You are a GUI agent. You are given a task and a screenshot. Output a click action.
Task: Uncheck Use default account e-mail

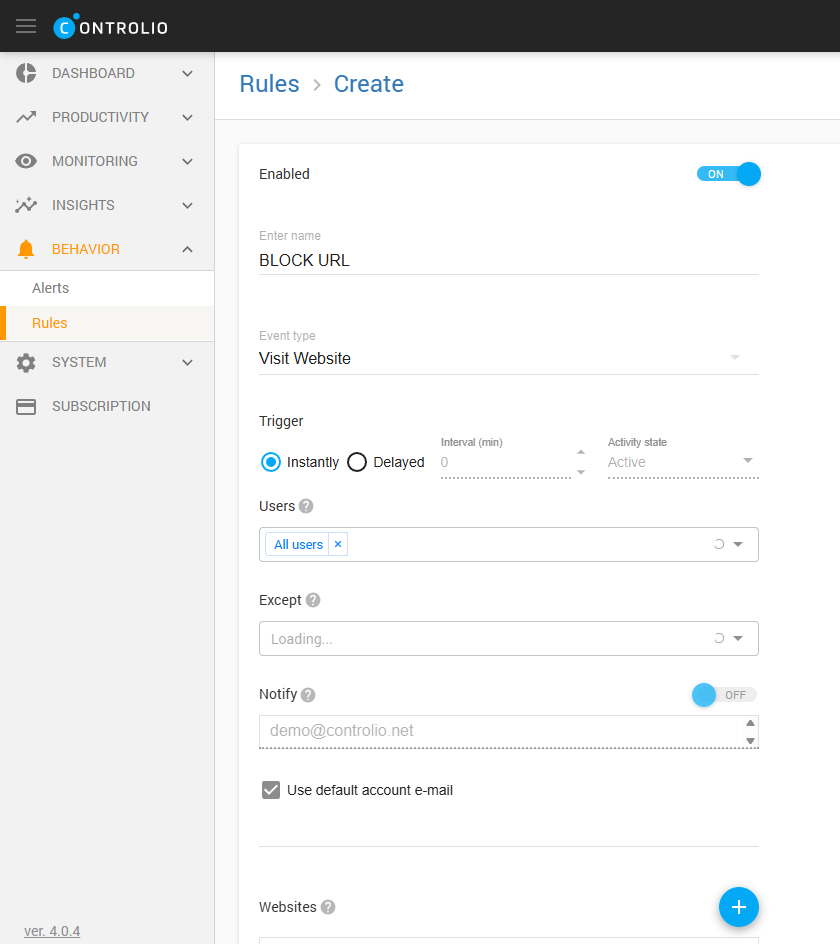click(x=270, y=790)
